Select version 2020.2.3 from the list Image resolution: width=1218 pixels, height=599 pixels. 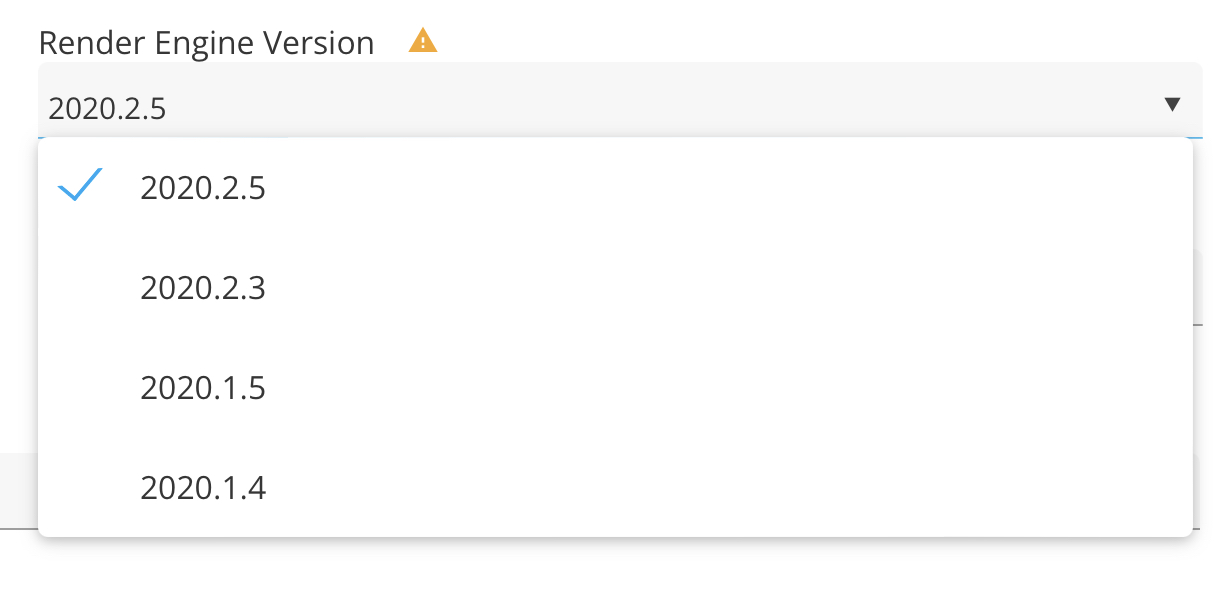(203, 288)
